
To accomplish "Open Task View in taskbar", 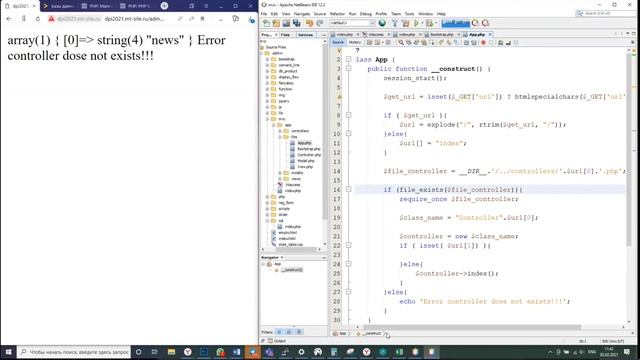I will point(155,352).
